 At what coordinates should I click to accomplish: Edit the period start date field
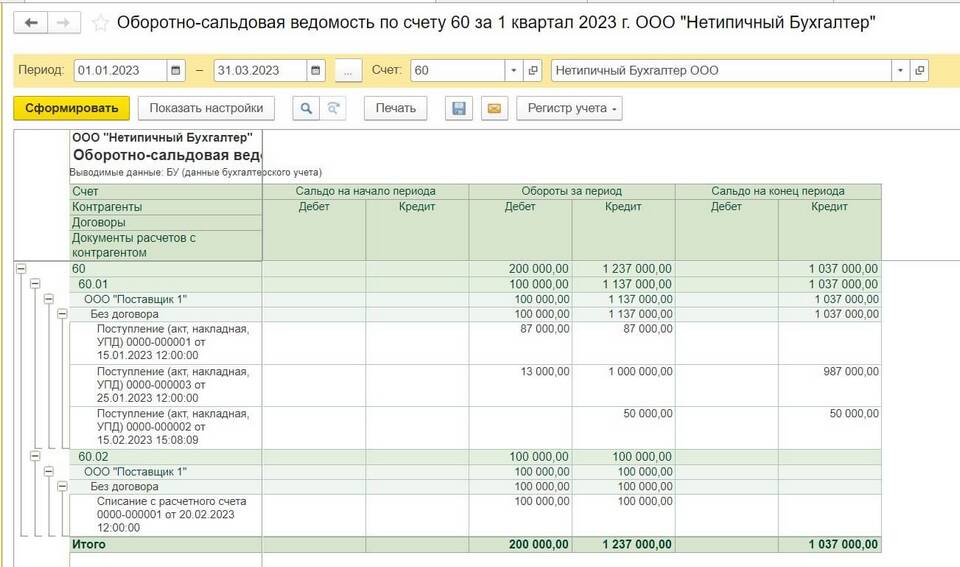[121, 70]
